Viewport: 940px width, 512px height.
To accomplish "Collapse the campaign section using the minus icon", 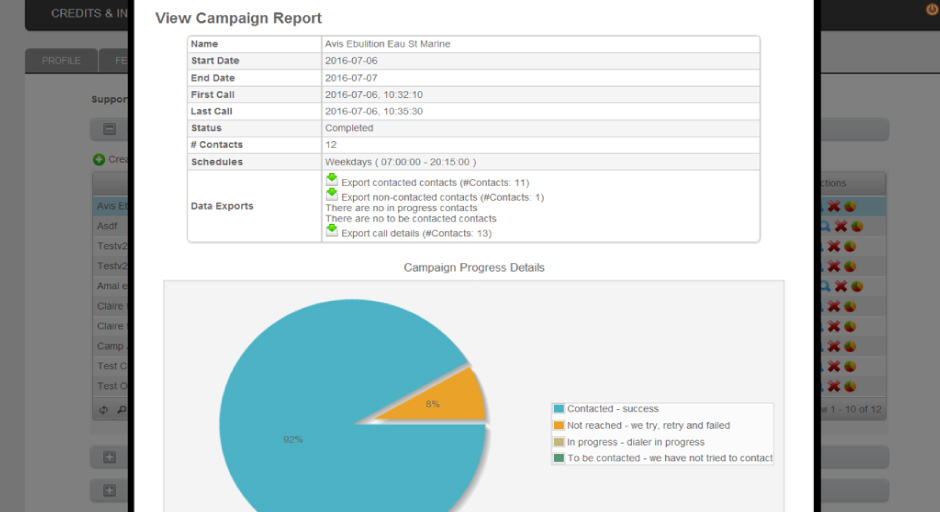I will [109, 129].
